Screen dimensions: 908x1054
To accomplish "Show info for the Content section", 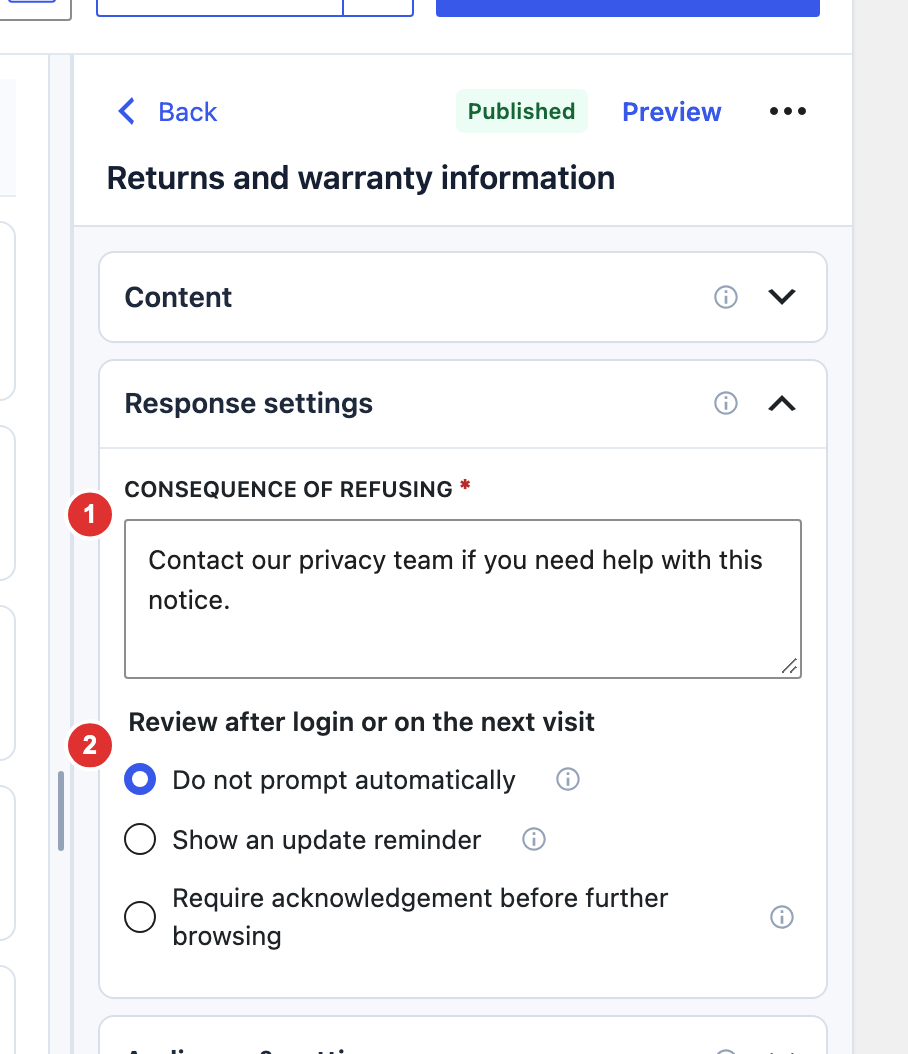I will tap(725, 296).
